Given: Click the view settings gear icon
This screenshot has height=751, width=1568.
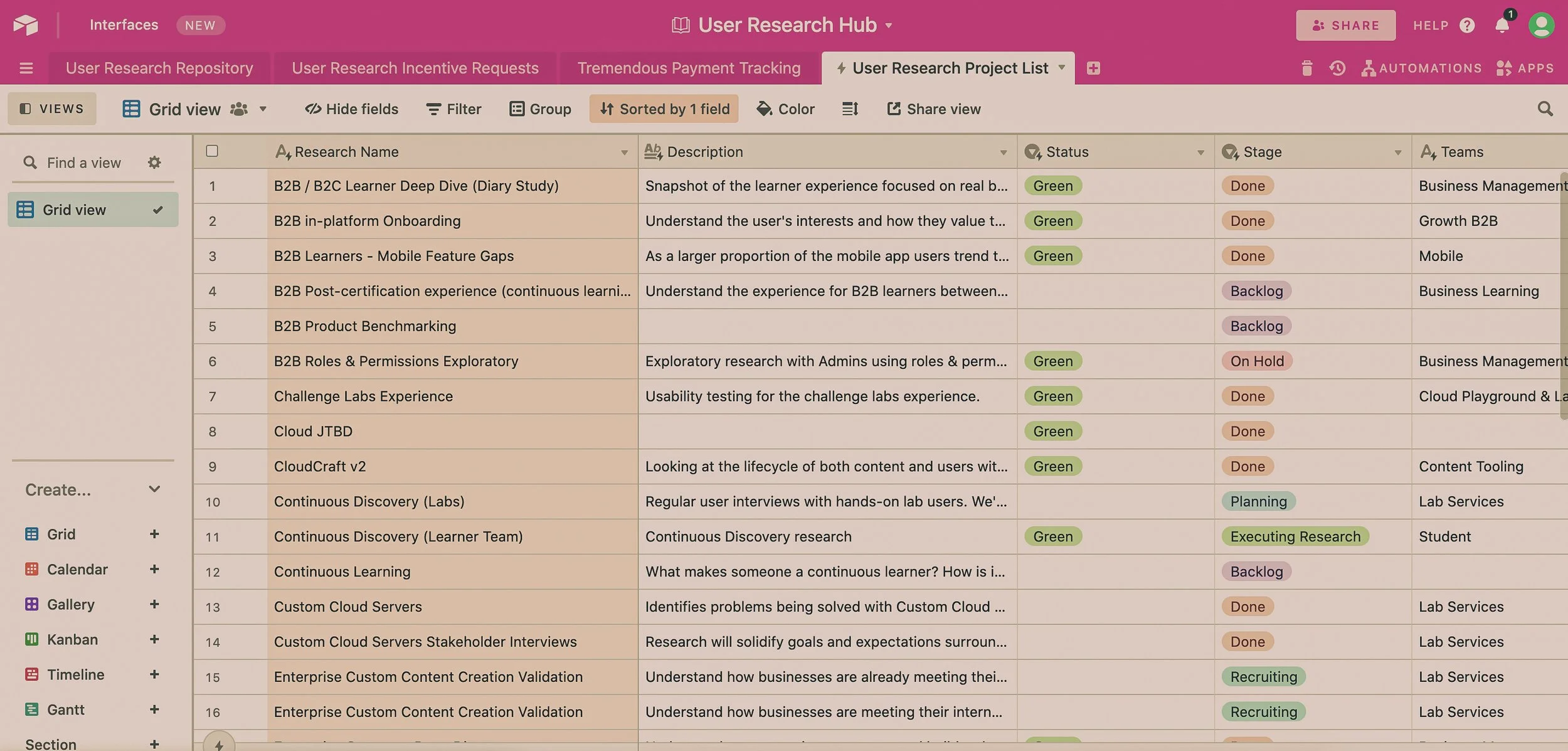Looking at the screenshot, I should point(154,162).
